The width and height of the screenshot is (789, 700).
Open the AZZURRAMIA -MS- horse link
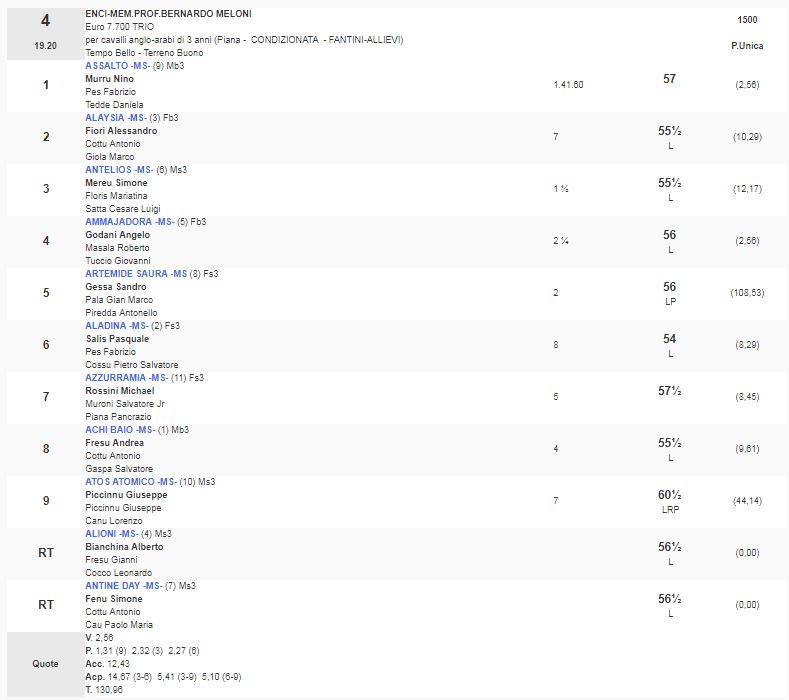point(126,378)
